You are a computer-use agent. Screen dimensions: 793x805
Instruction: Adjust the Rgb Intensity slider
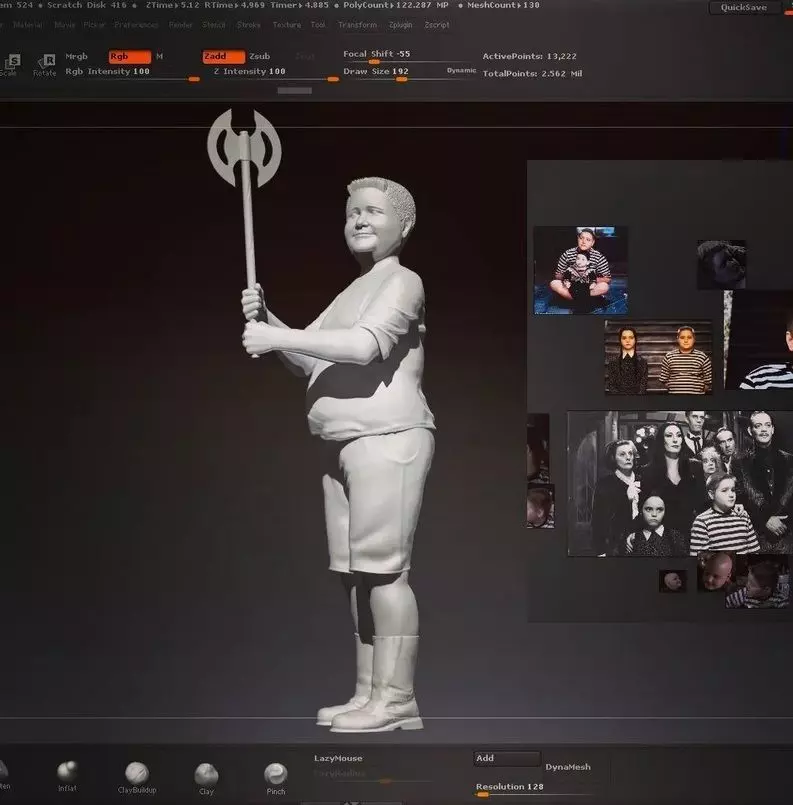point(132,74)
